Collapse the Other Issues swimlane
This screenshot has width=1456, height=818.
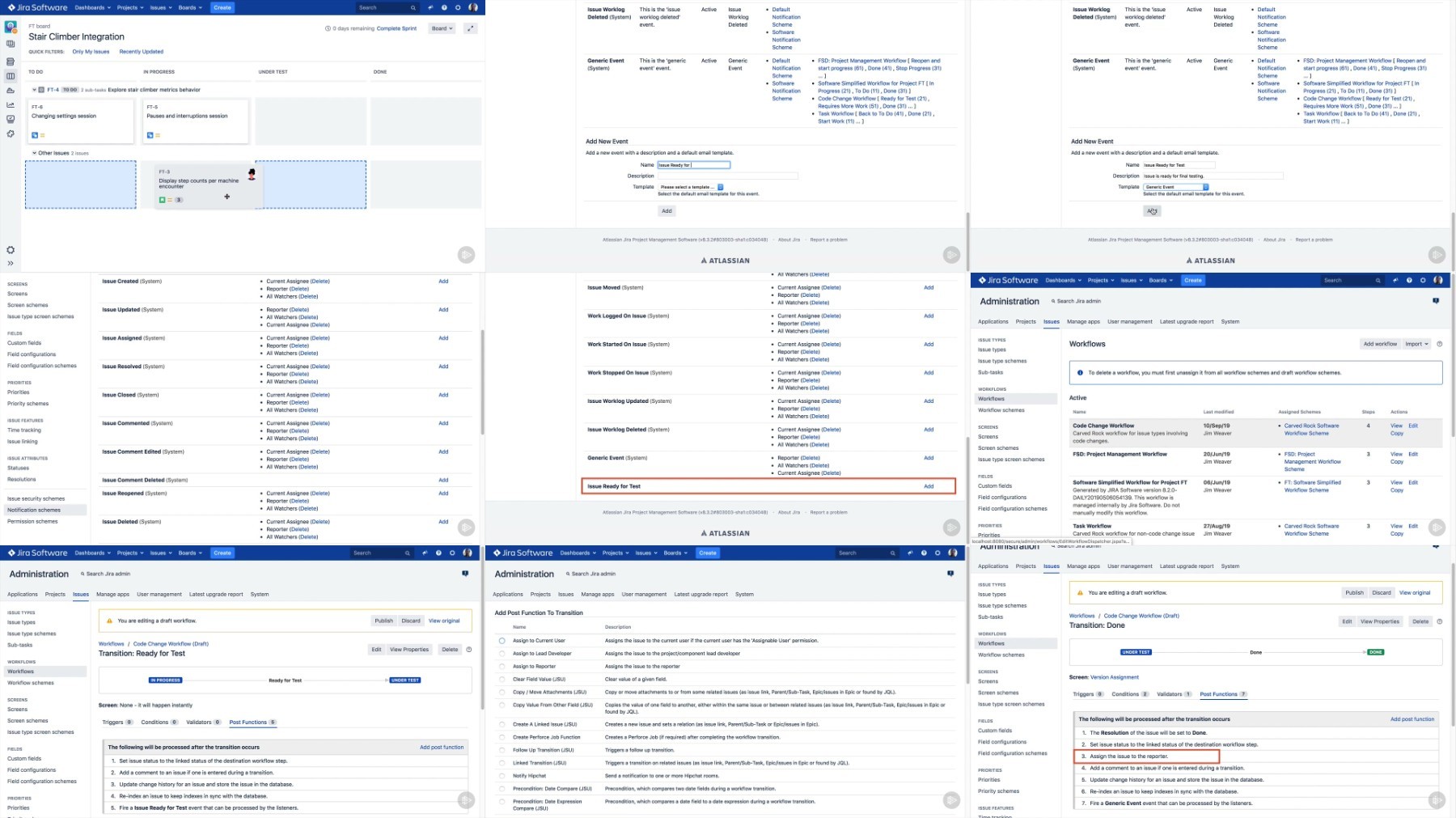tap(34, 153)
